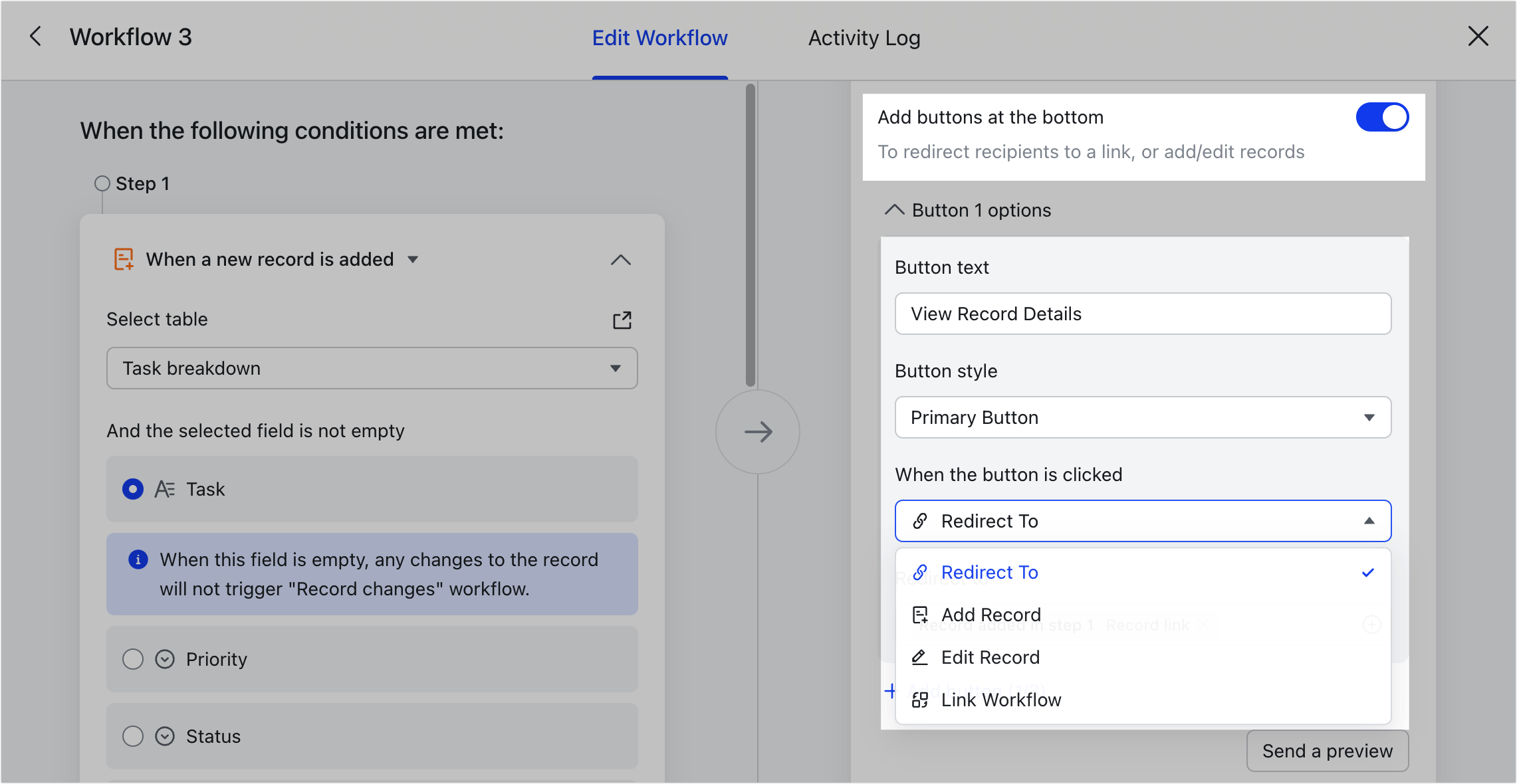Screen dimensions: 1517x784
Task: Select the Status field radio button
Action: click(x=133, y=736)
